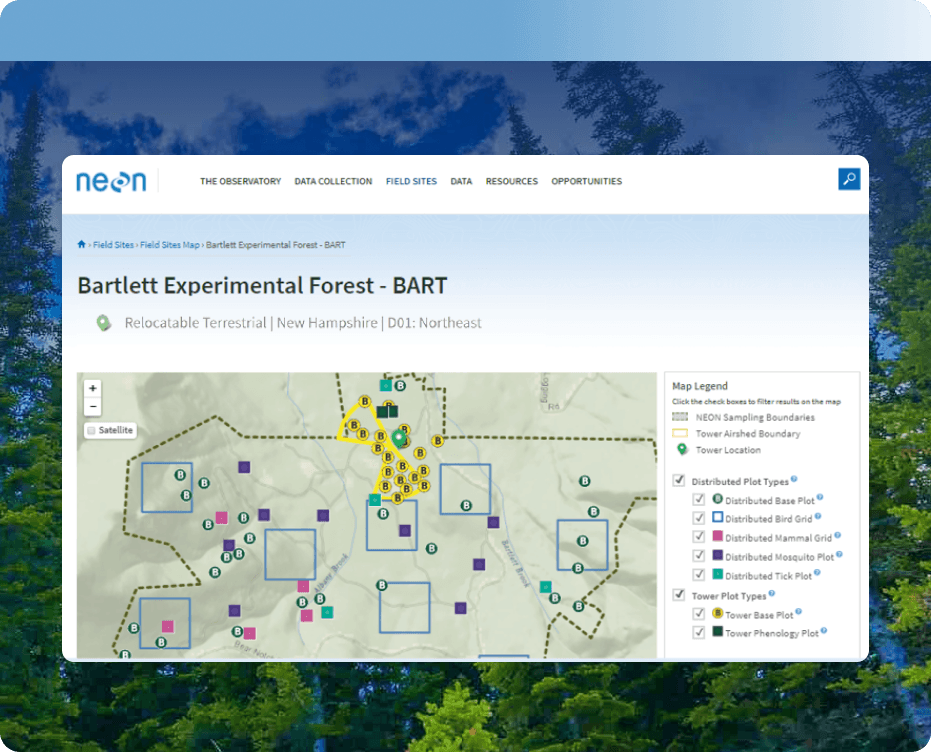Open help icon beside Distributed Tick Plot
This screenshot has height=752, width=932.
tap(817, 572)
